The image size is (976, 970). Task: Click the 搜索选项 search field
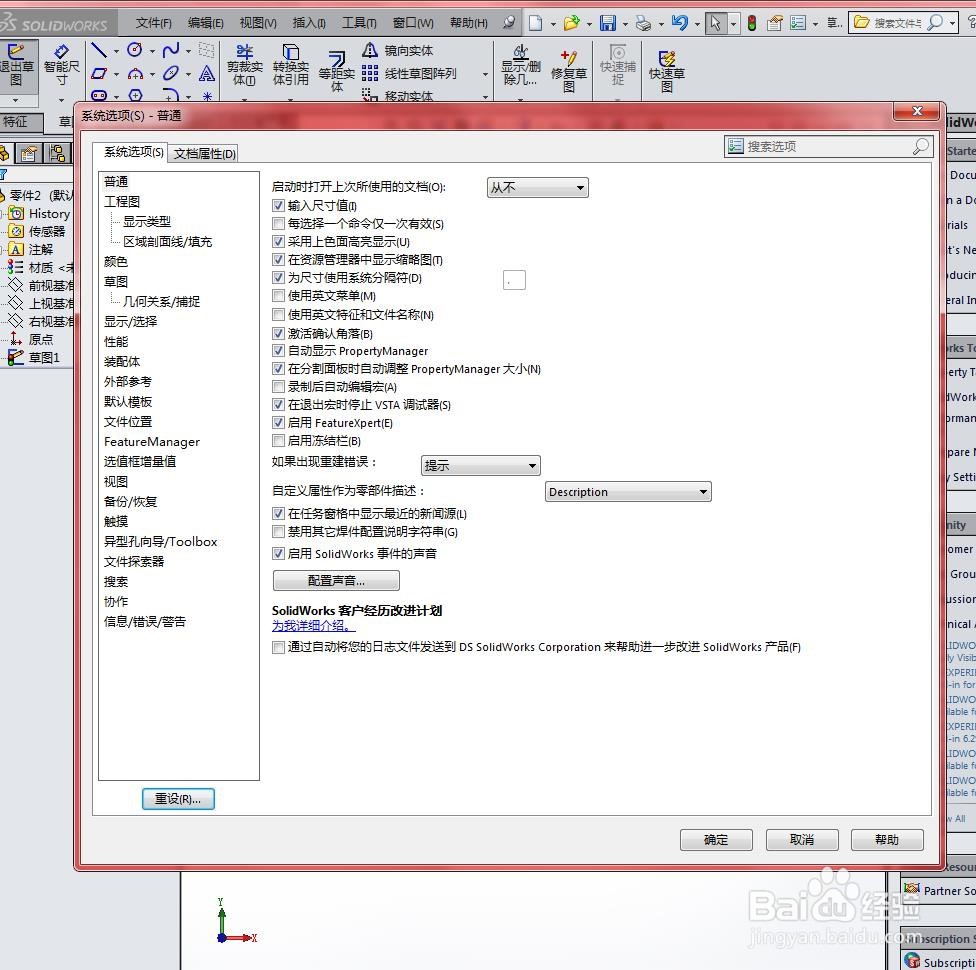coord(828,146)
